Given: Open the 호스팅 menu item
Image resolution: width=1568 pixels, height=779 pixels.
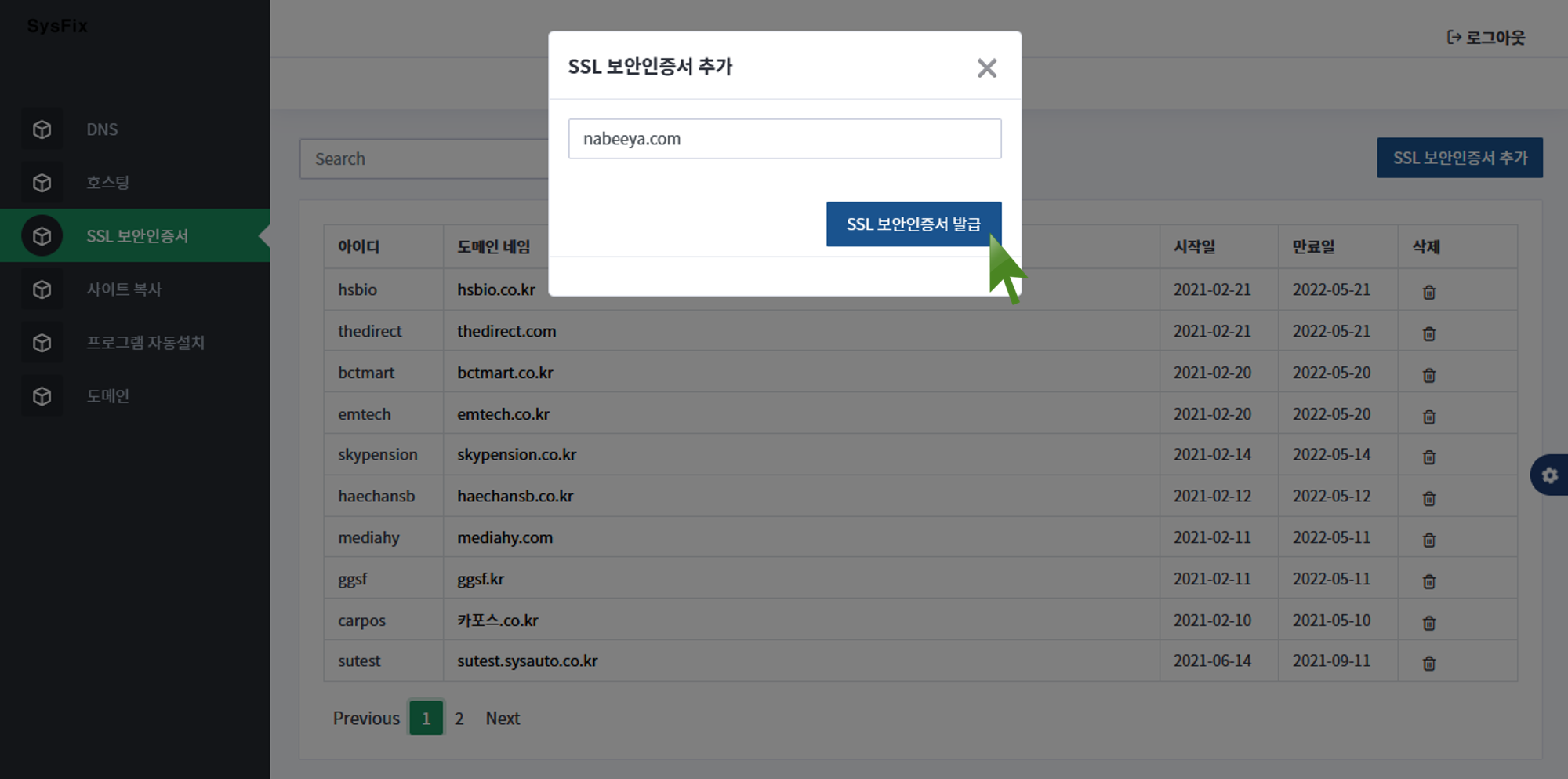Looking at the screenshot, I should [107, 183].
